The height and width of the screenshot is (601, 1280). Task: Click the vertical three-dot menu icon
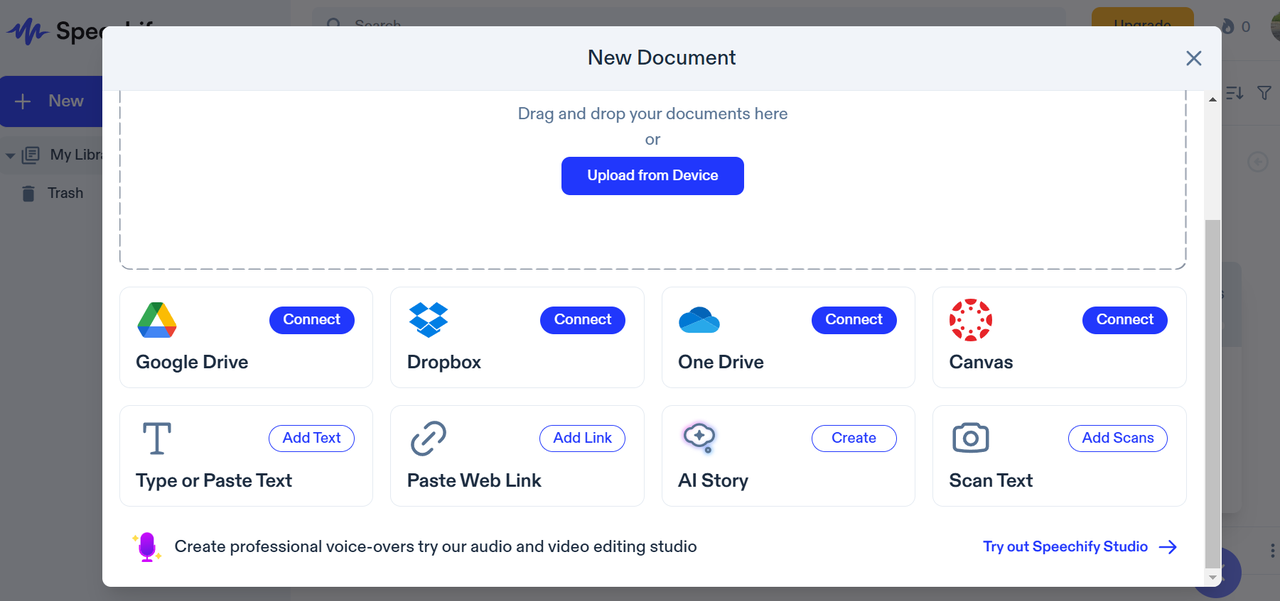1272,551
